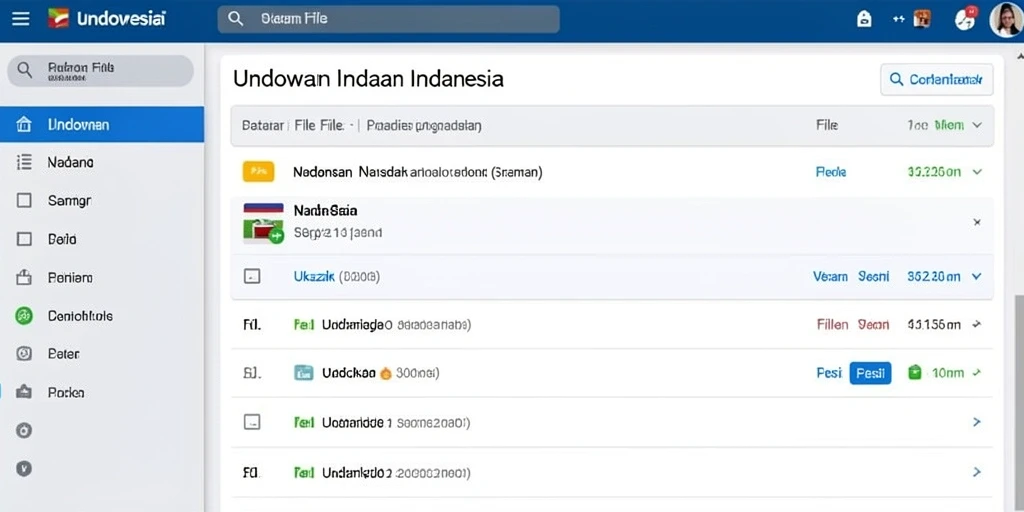This screenshot has height=512, width=1024.
Task: Click the gray gear circle icon in sidebar
Action: pyautogui.click(x=24, y=430)
